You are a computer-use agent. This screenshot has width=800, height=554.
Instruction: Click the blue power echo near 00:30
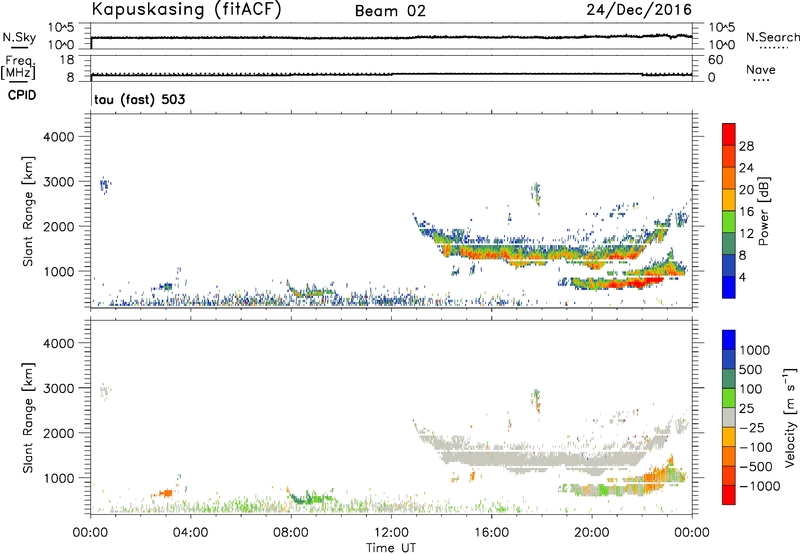tap(105, 185)
